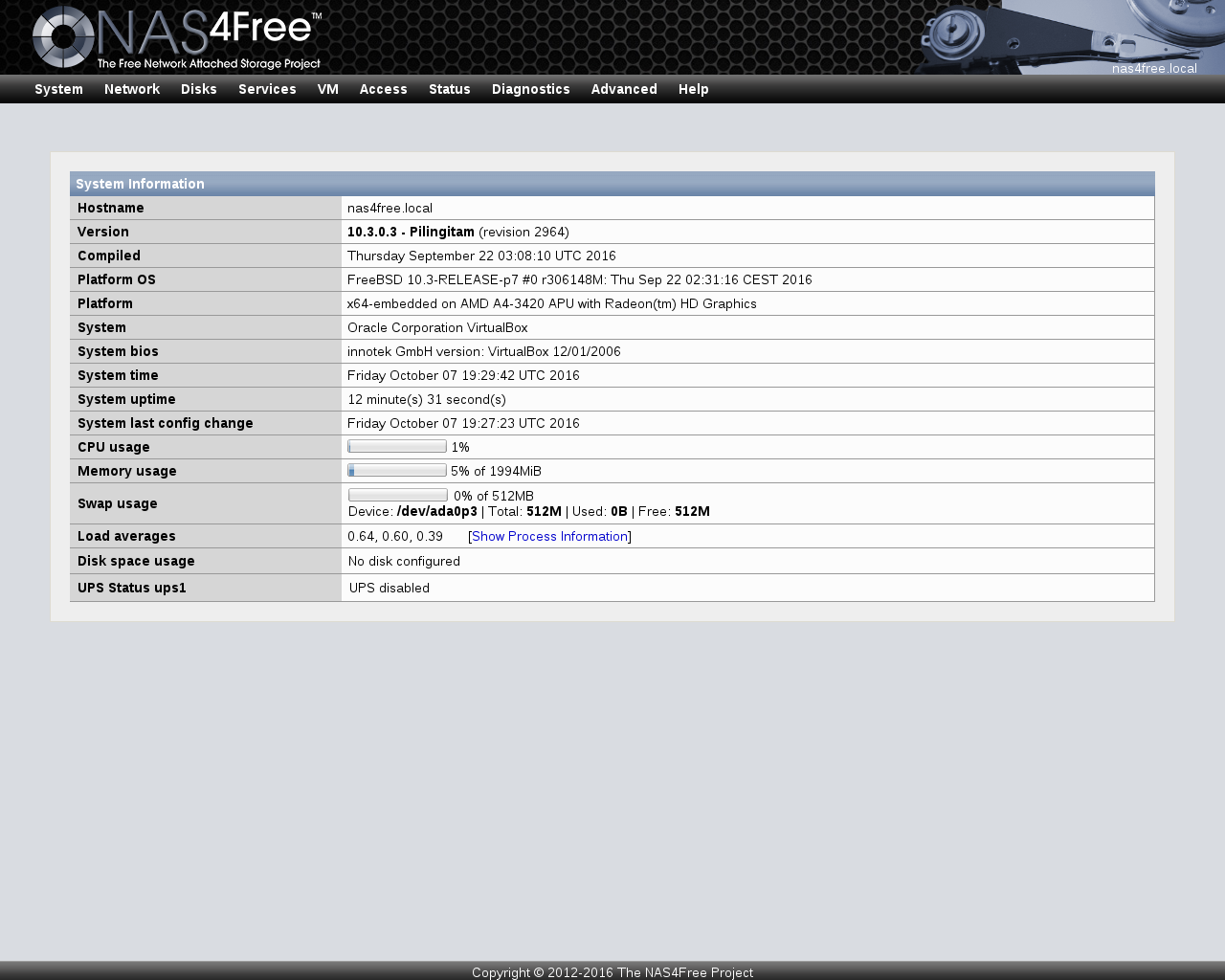Click the NAS4Free logo
The width and height of the screenshot is (1225, 980).
[x=177, y=37]
